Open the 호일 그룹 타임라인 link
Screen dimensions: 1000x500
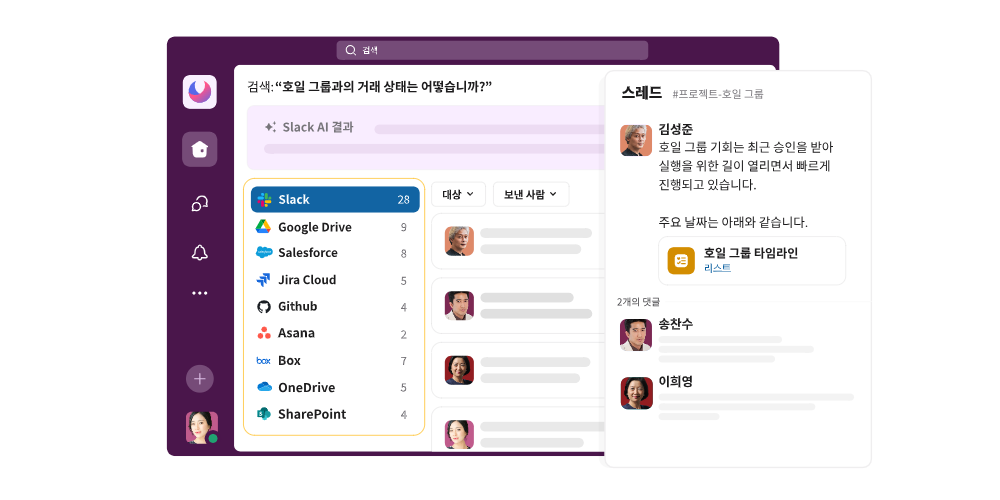tap(750, 253)
